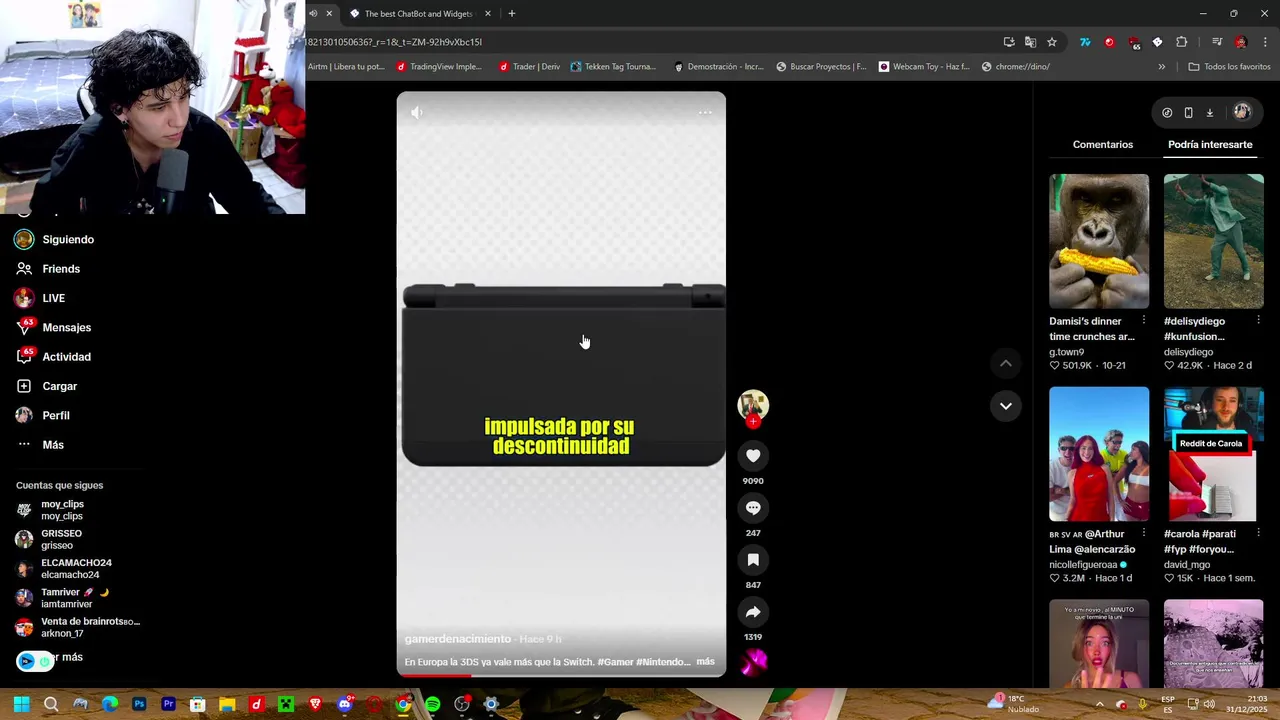Expand the caption with the más link
1280x720 pixels.
point(705,662)
